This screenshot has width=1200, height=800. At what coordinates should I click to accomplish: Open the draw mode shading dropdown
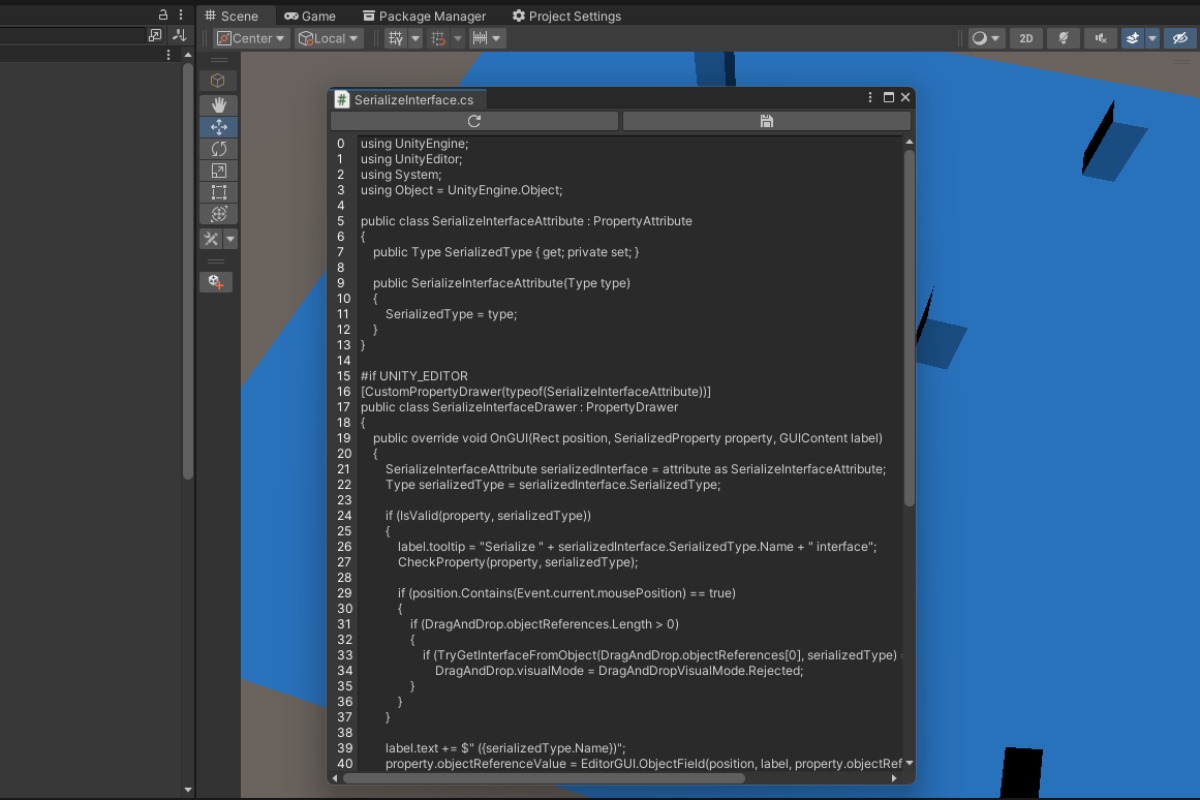point(987,38)
